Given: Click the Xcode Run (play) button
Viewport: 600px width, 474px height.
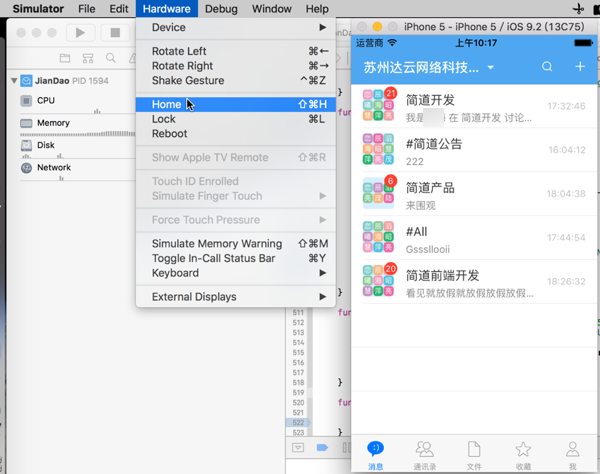Looking at the screenshot, I should (80, 33).
